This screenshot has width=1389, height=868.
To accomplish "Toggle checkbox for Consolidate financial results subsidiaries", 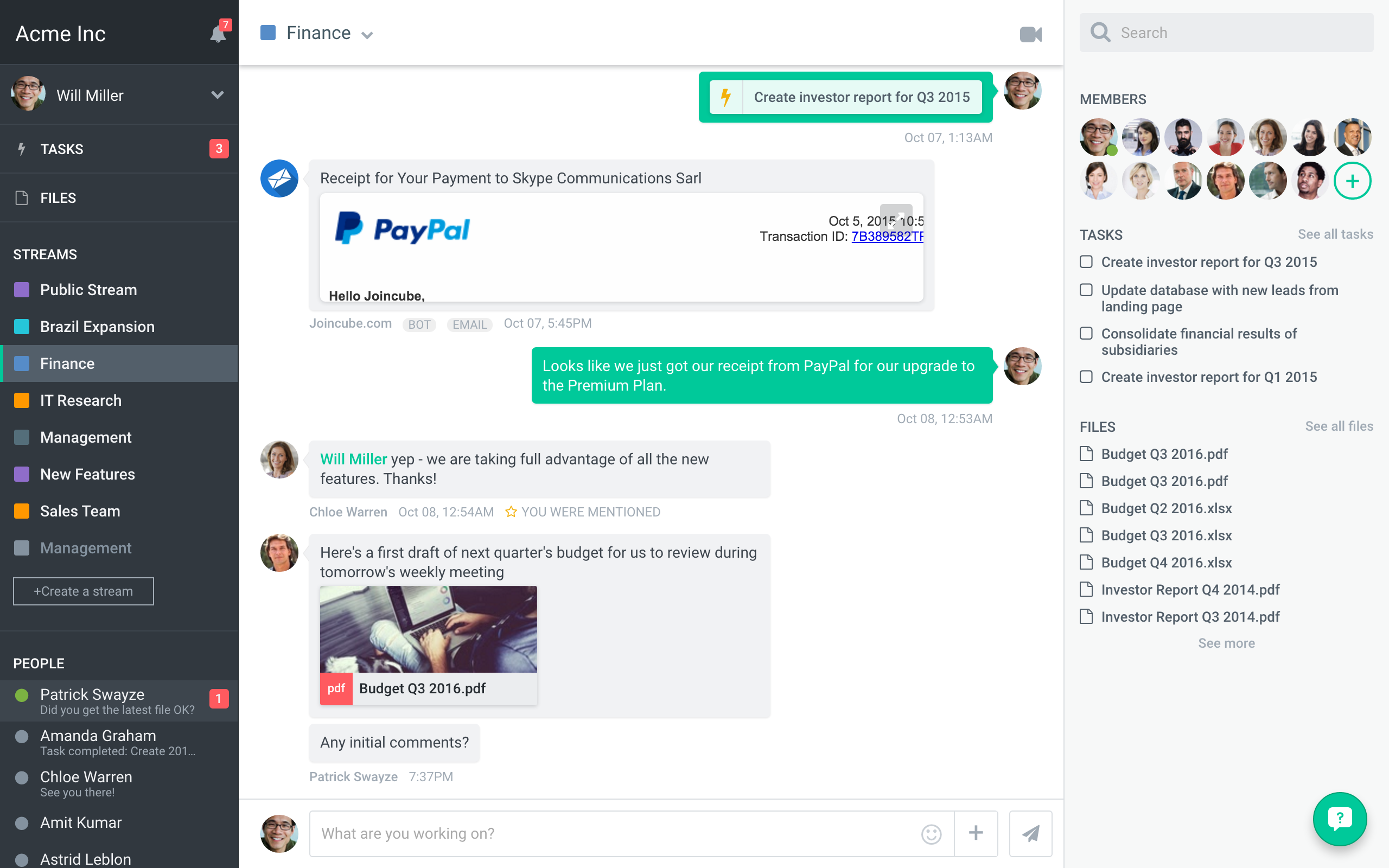I will pyautogui.click(x=1086, y=333).
